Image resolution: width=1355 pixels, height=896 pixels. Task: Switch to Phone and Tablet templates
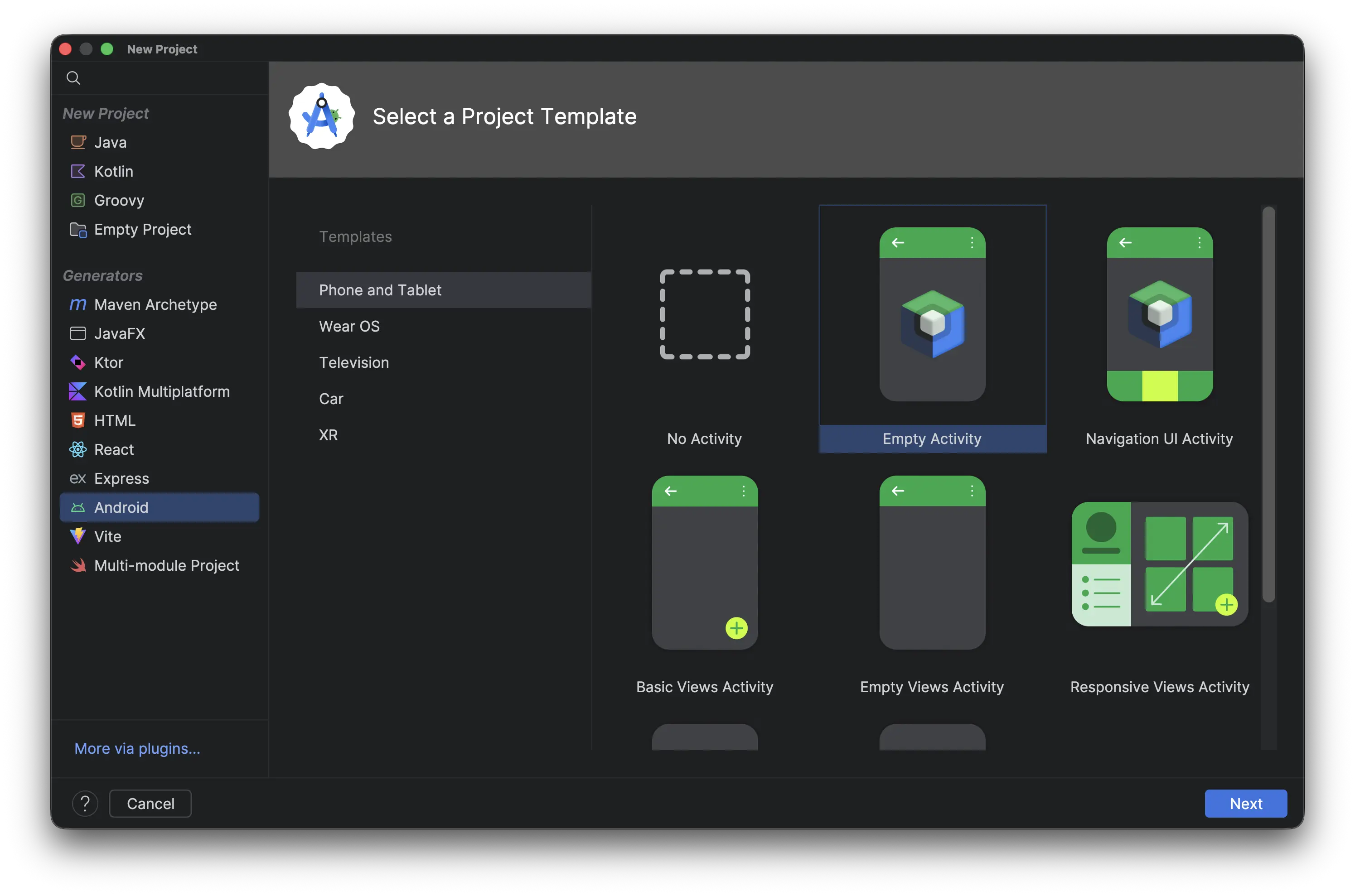(x=443, y=290)
